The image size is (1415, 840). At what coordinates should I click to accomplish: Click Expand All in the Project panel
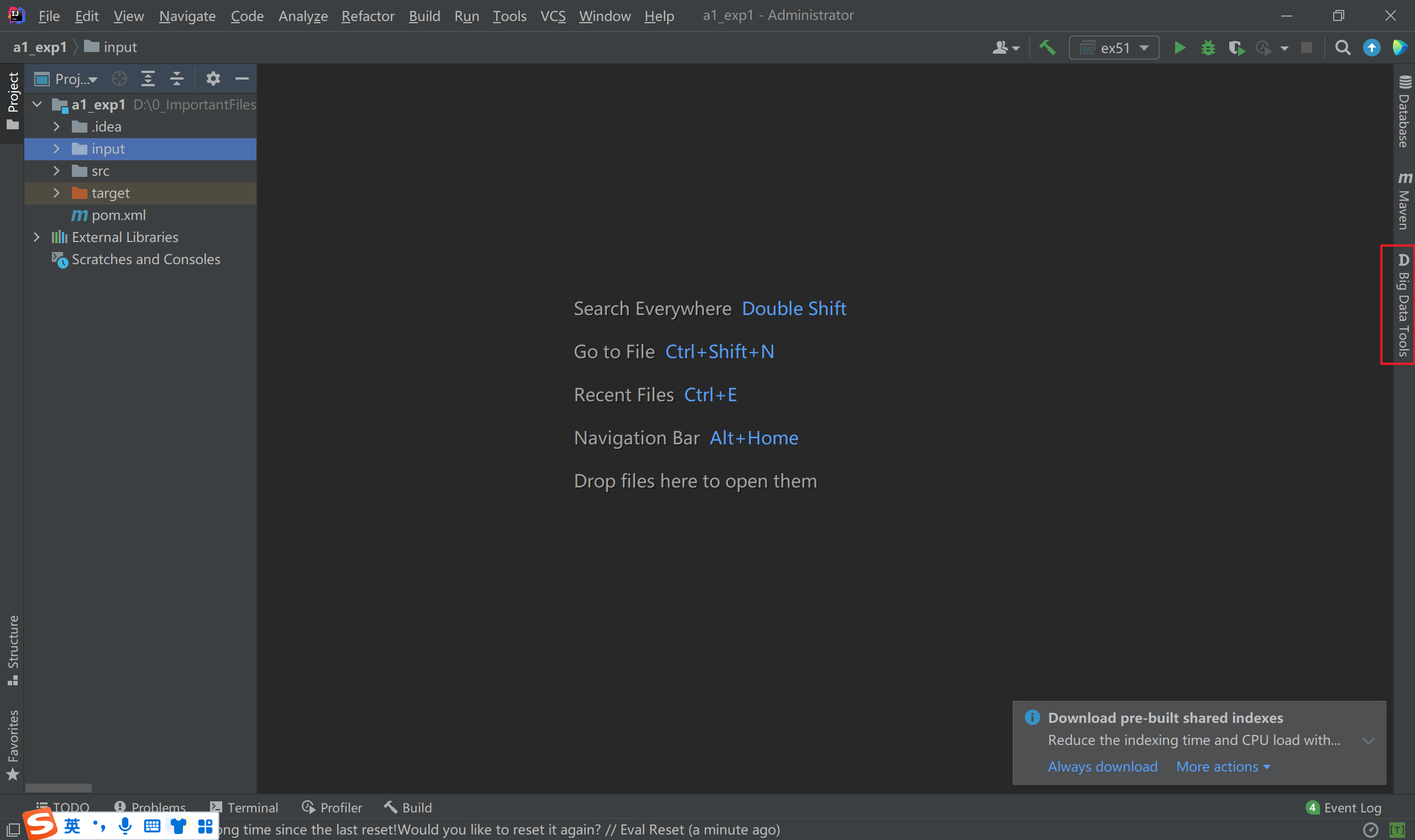coord(148,78)
